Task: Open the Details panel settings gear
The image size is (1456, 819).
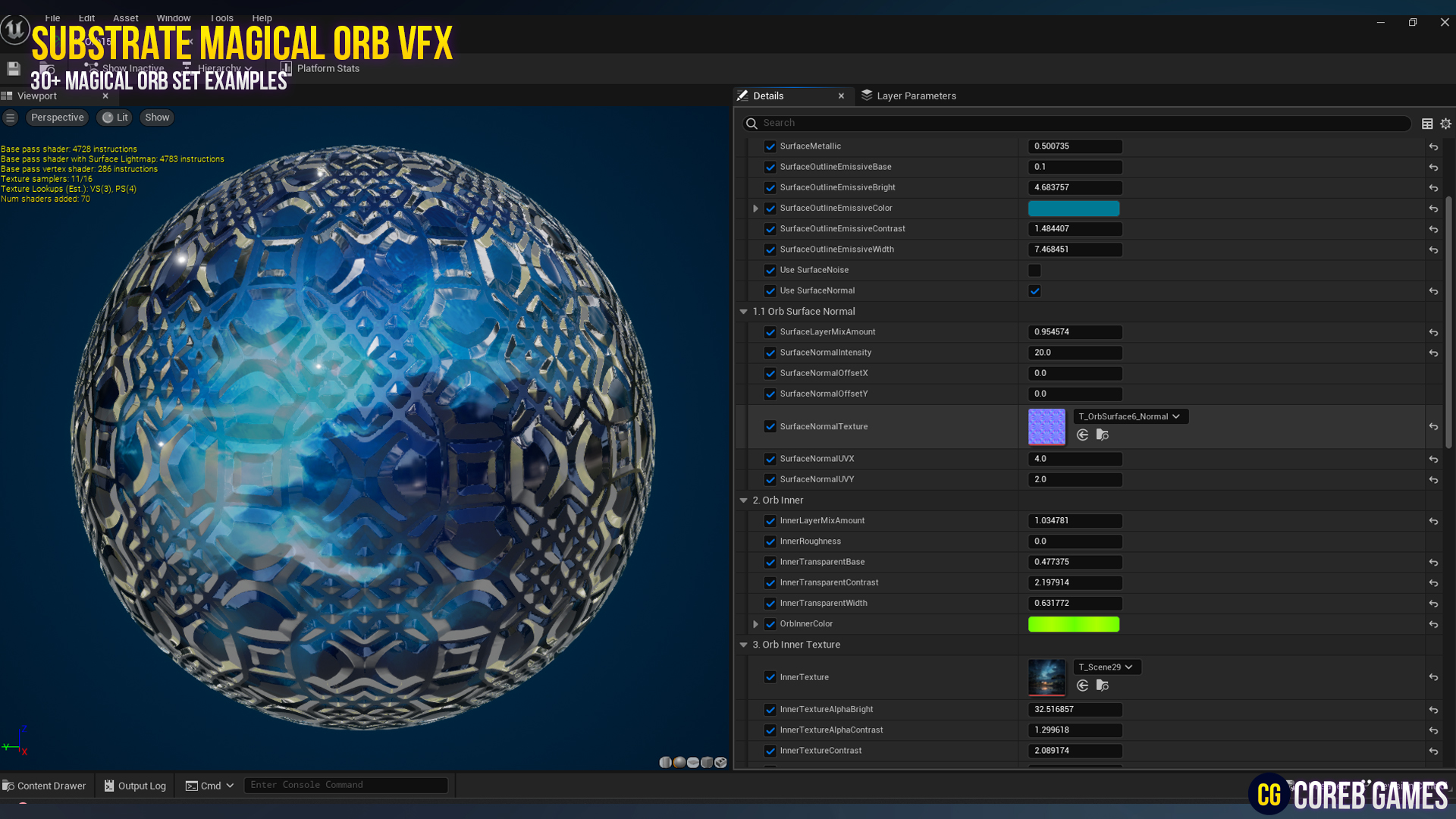Action: click(x=1445, y=123)
